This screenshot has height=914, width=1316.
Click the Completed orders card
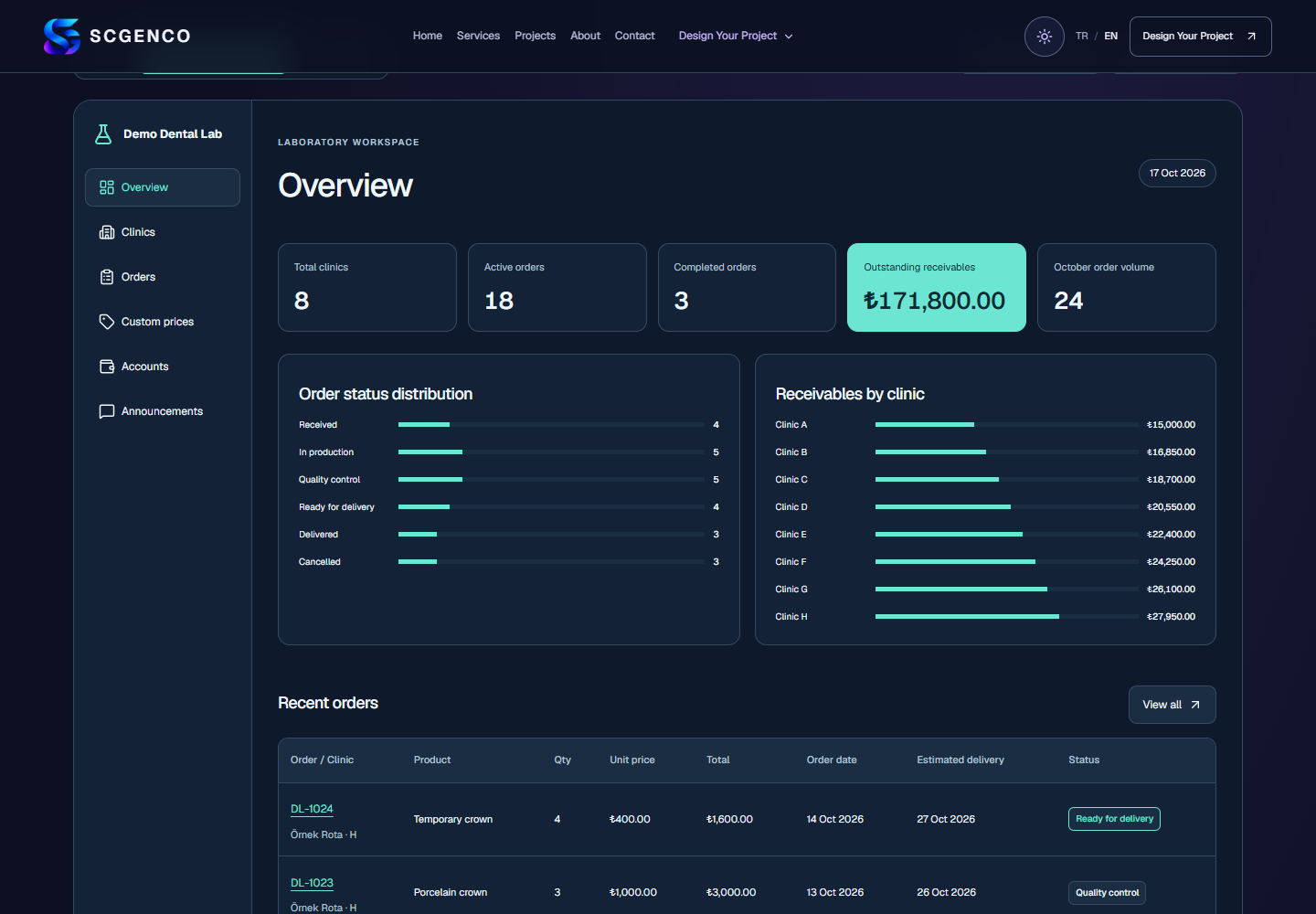[747, 287]
